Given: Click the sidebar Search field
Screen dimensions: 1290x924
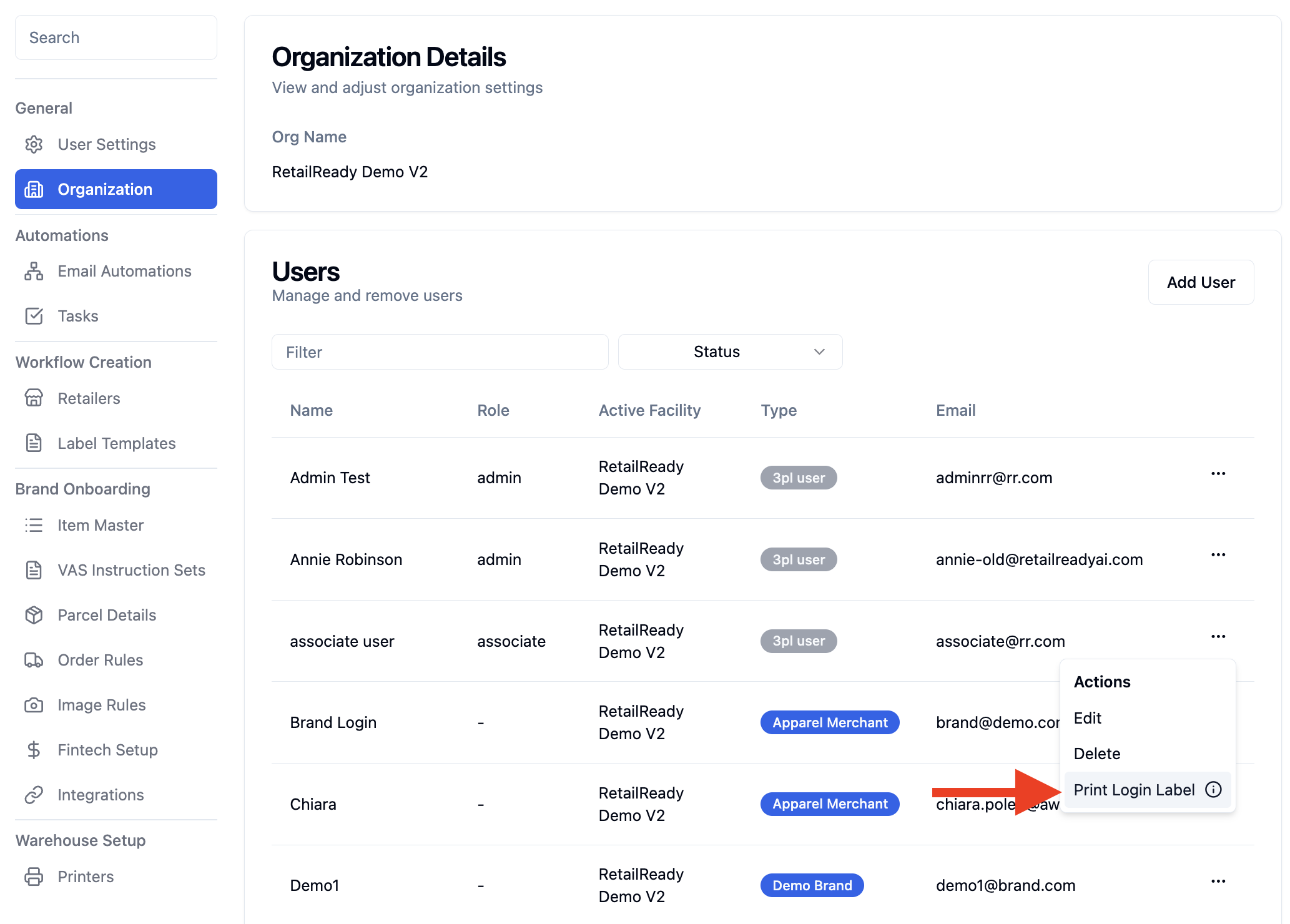Looking at the screenshot, I should pyautogui.click(x=116, y=37).
